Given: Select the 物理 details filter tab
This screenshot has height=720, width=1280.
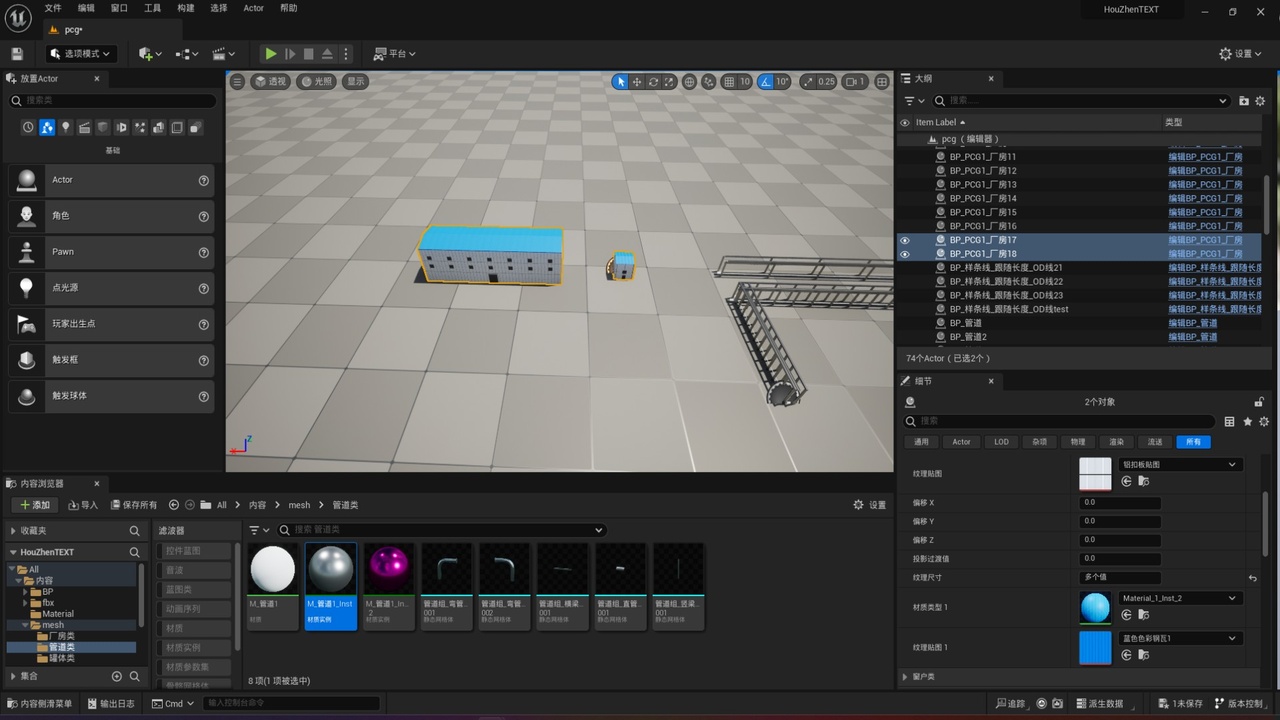Looking at the screenshot, I should 1078,442.
